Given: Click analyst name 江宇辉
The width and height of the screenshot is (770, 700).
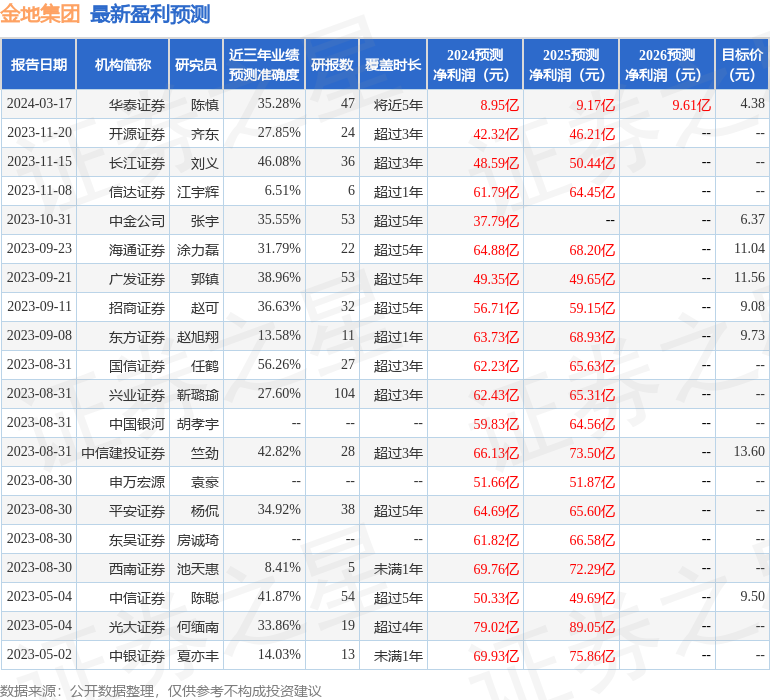Looking at the screenshot, I should click(x=198, y=192).
